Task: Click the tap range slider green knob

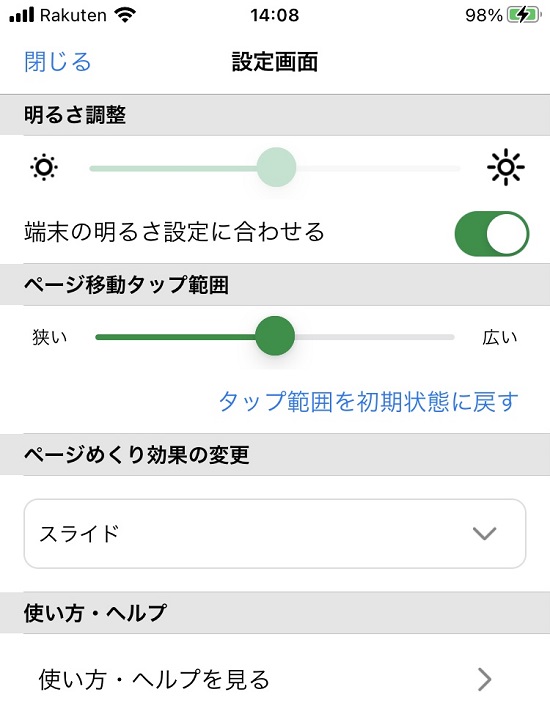Action: 275,336
